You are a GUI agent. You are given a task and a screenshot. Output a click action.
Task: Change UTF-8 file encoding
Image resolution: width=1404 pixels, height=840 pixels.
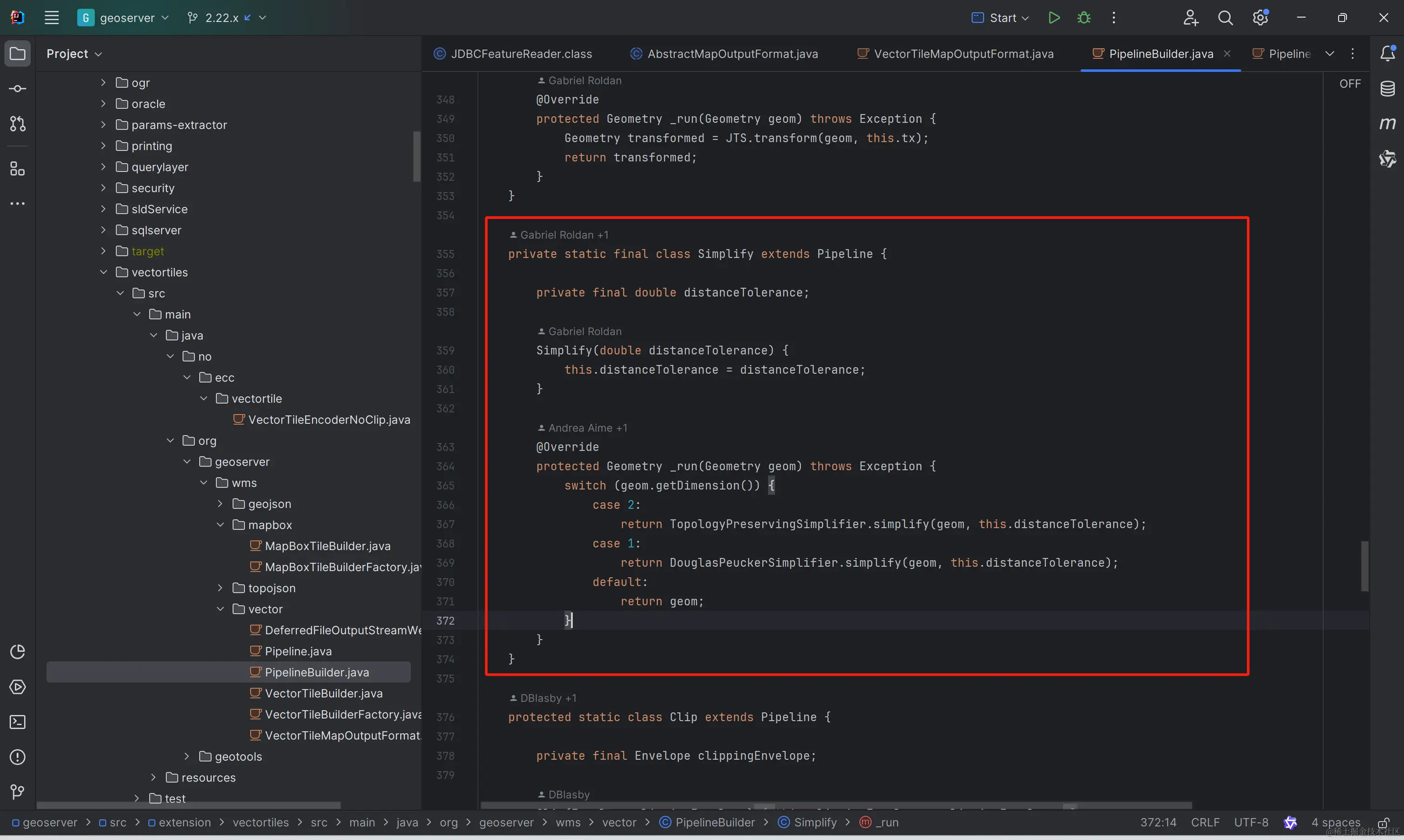1251,822
